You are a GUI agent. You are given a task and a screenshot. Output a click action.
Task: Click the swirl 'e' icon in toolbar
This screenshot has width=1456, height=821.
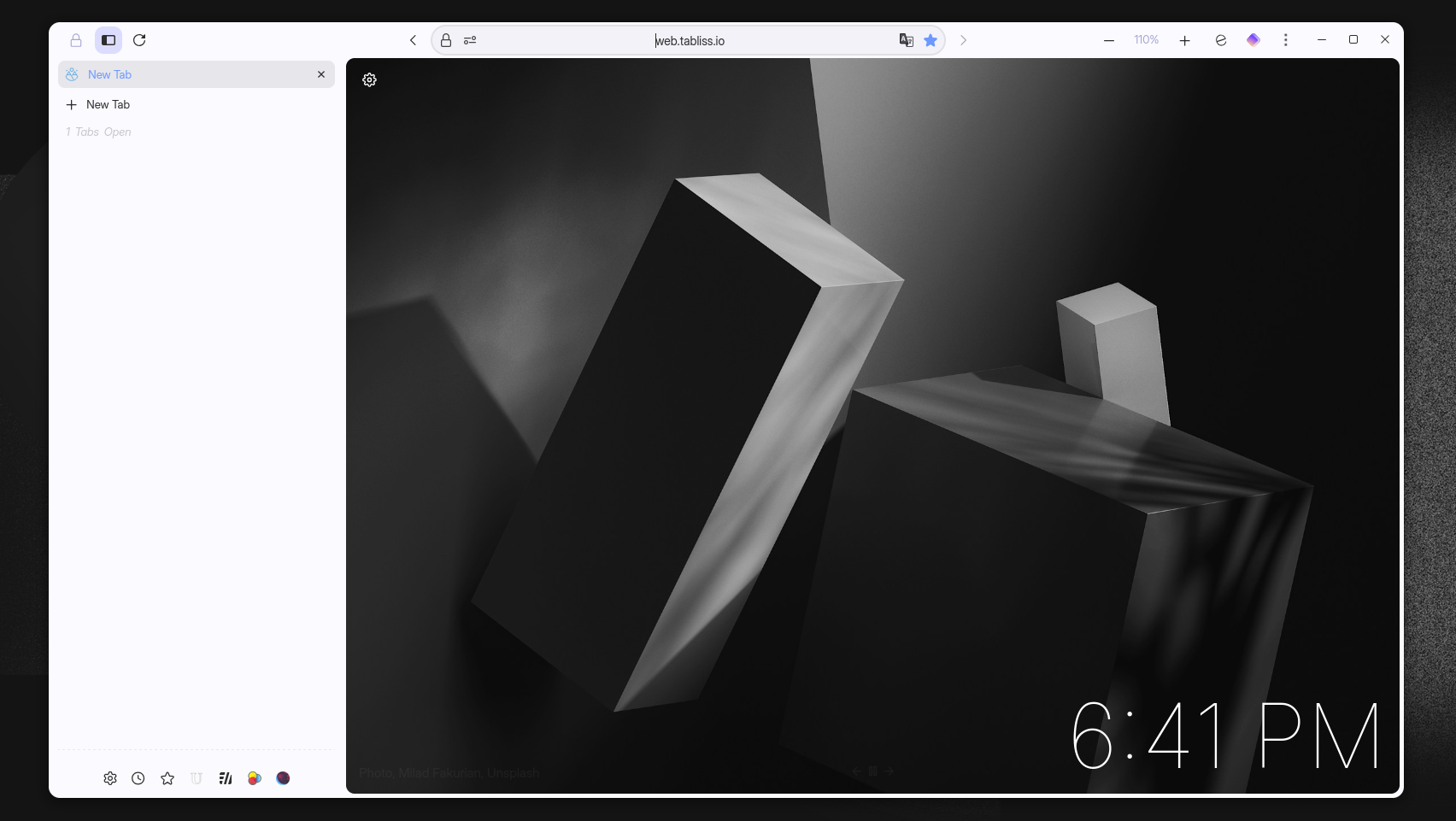[x=1220, y=40]
